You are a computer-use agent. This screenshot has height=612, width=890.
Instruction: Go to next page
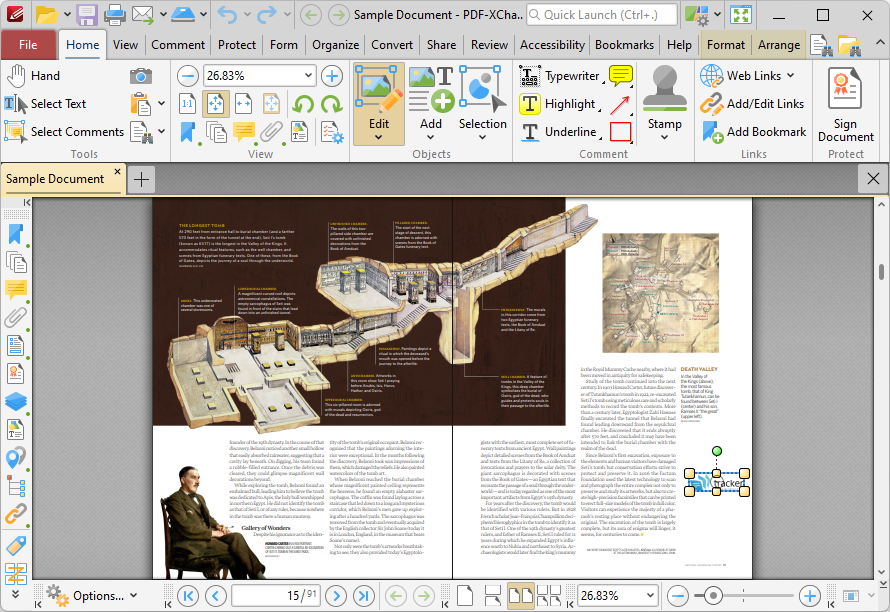click(336, 596)
